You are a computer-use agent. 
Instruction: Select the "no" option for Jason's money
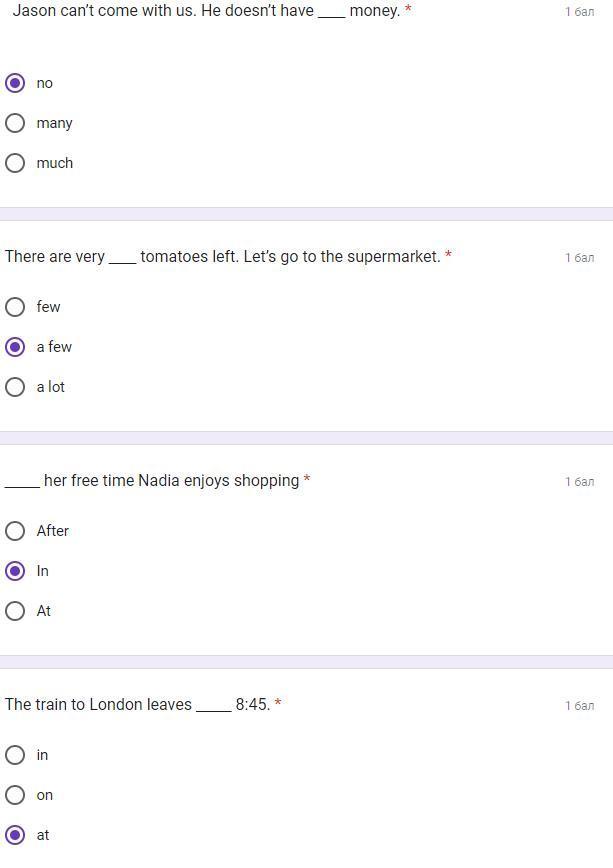coord(15,83)
